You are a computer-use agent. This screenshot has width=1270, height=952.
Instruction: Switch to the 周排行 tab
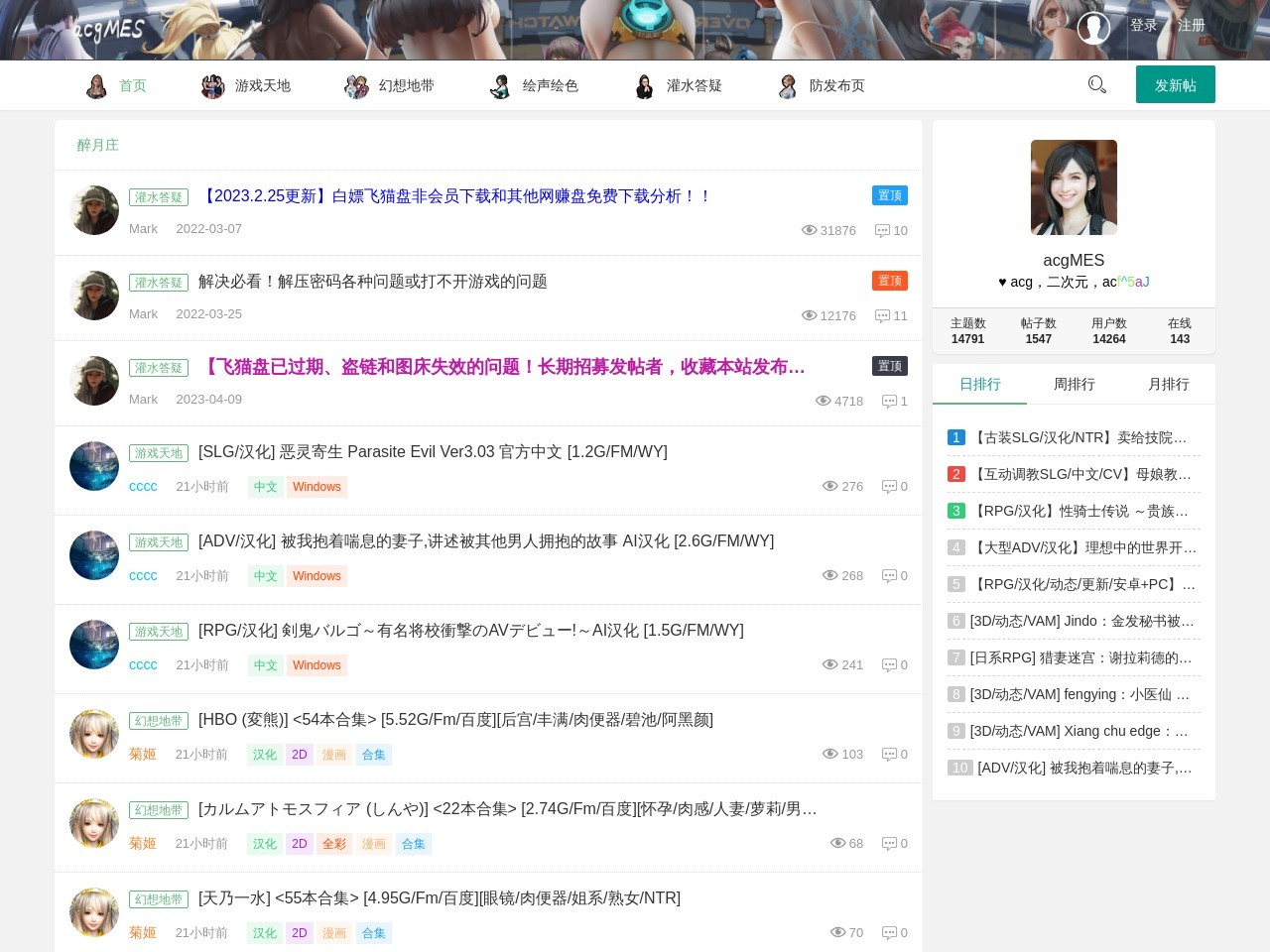coord(1074,385)
